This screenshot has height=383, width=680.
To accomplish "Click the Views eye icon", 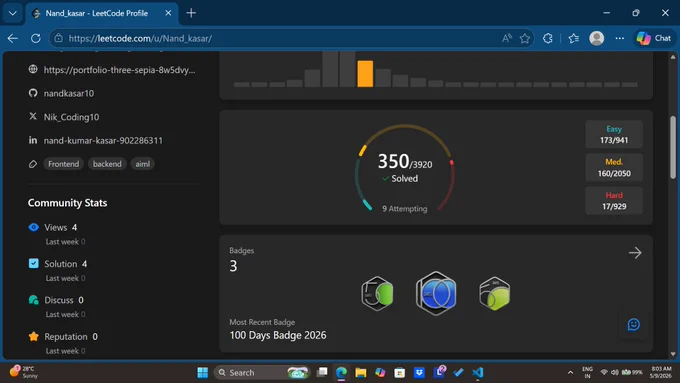I will (x=33, y=227).
